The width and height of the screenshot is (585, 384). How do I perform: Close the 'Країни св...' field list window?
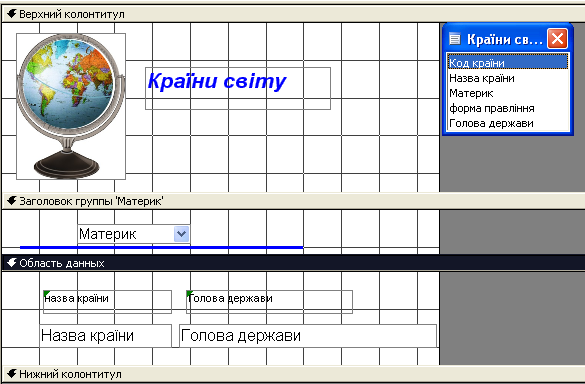coord(557,38)
